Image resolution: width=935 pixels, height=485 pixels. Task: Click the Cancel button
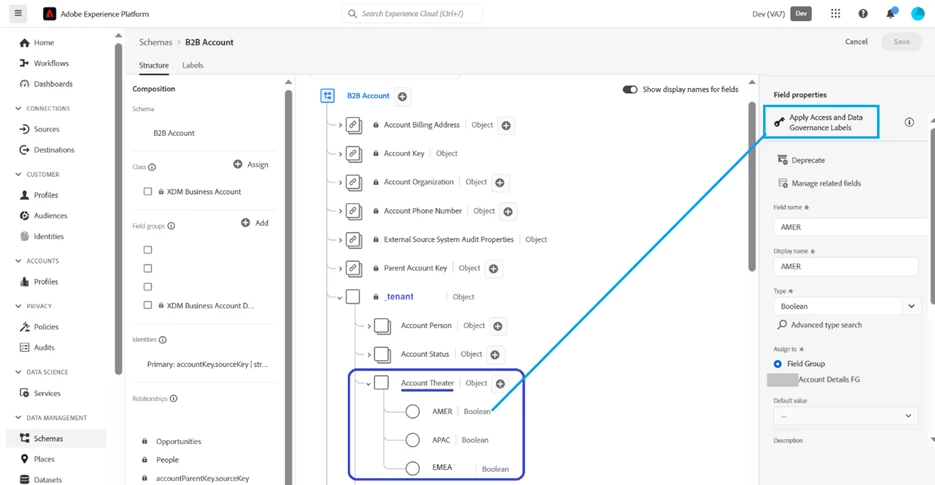(856, 42)
